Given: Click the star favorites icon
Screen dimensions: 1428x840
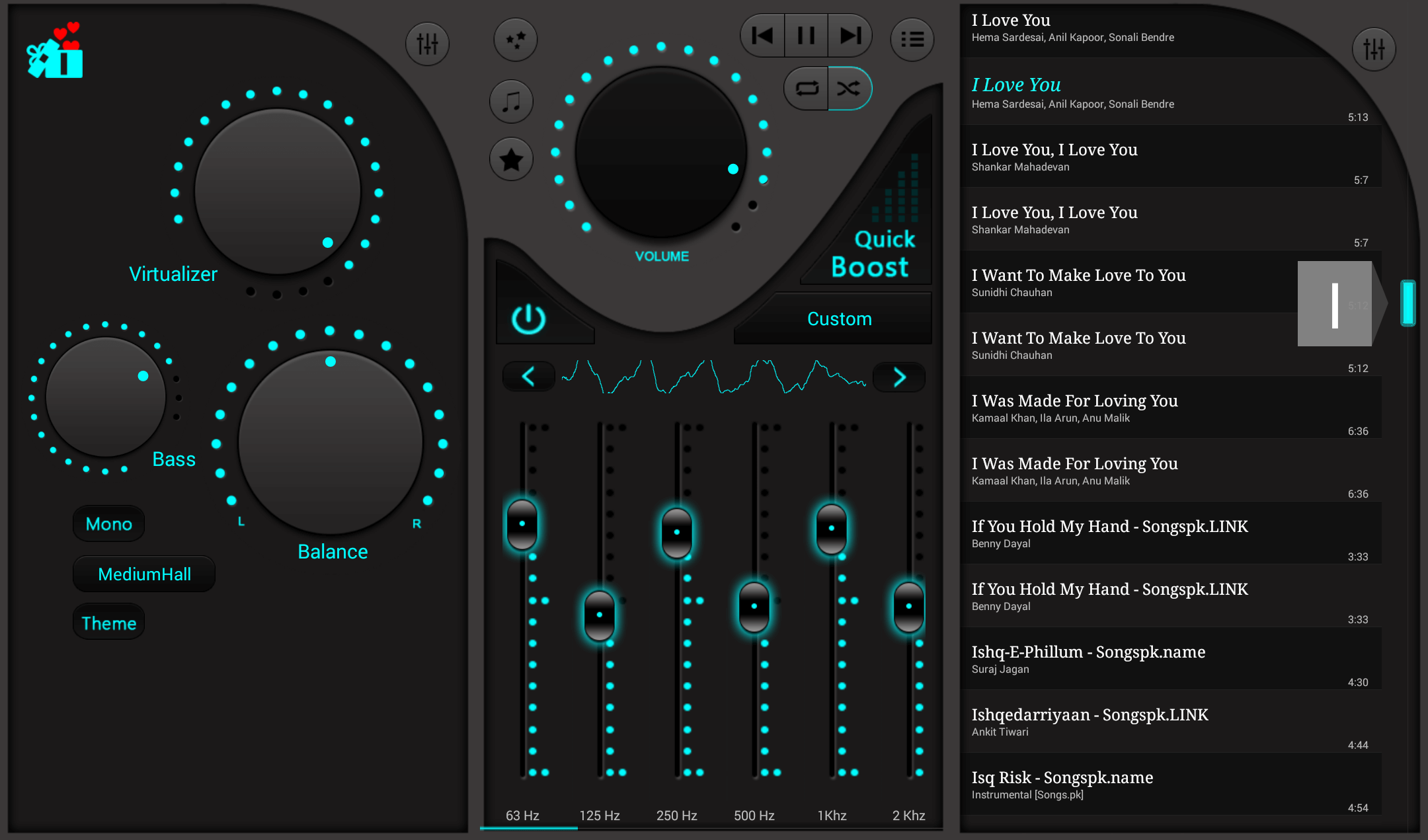Looking at the screenshot, I should pos(511,159).
